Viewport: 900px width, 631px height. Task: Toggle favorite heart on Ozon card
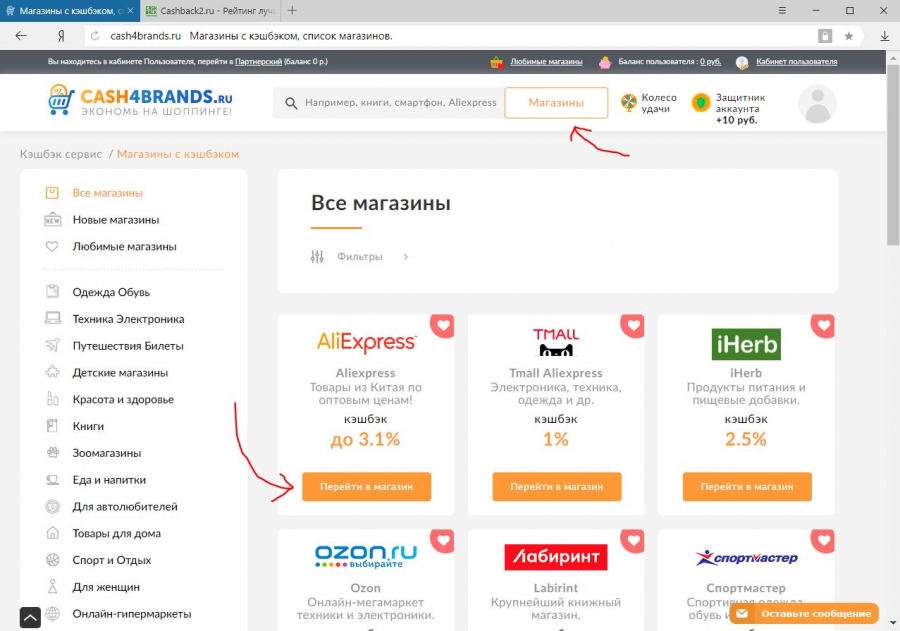pos(443,541)
